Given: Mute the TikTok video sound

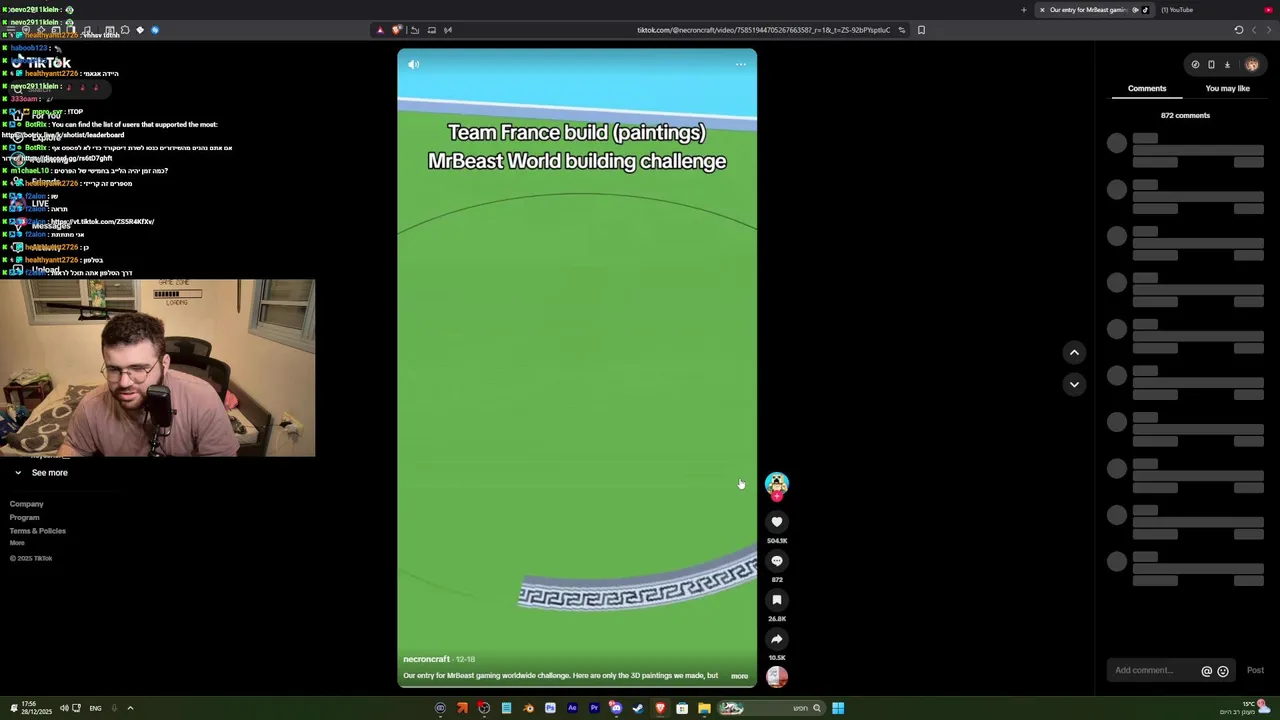Looking at the screenshot, I should (413, 64).
